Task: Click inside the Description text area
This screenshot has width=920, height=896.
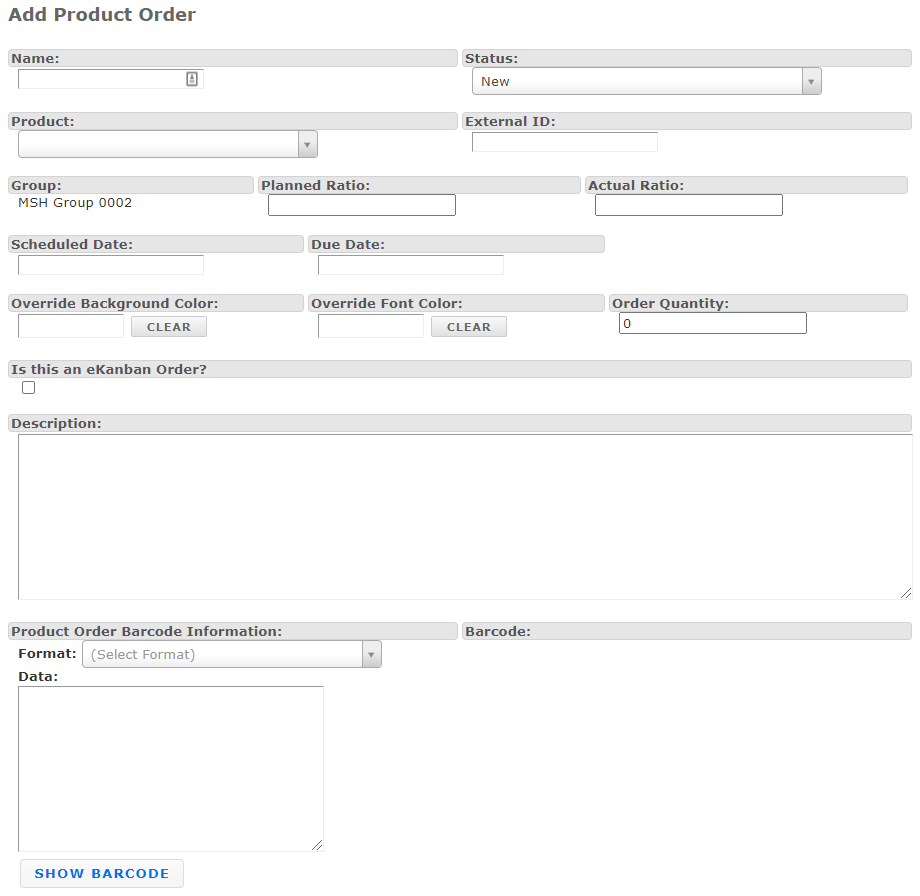Action: 465,517
